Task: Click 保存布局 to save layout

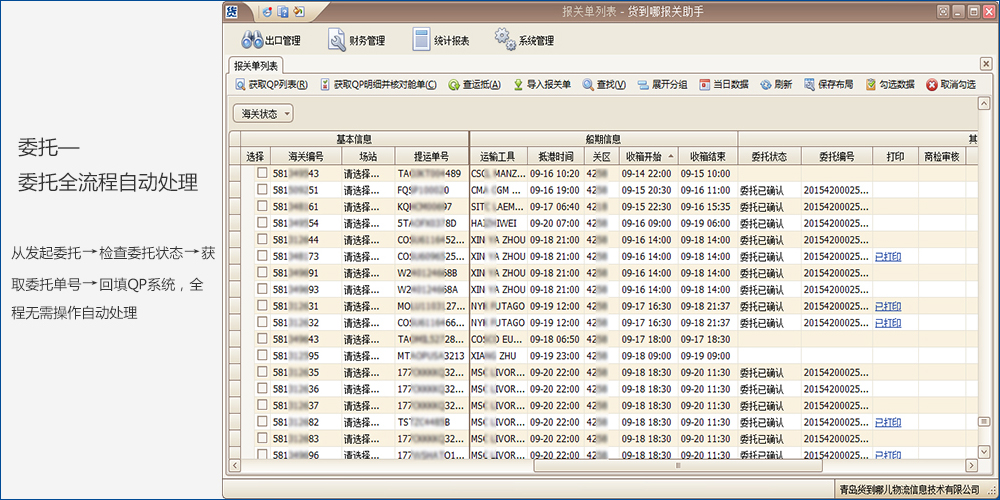Action: click(x=828, y=84)
